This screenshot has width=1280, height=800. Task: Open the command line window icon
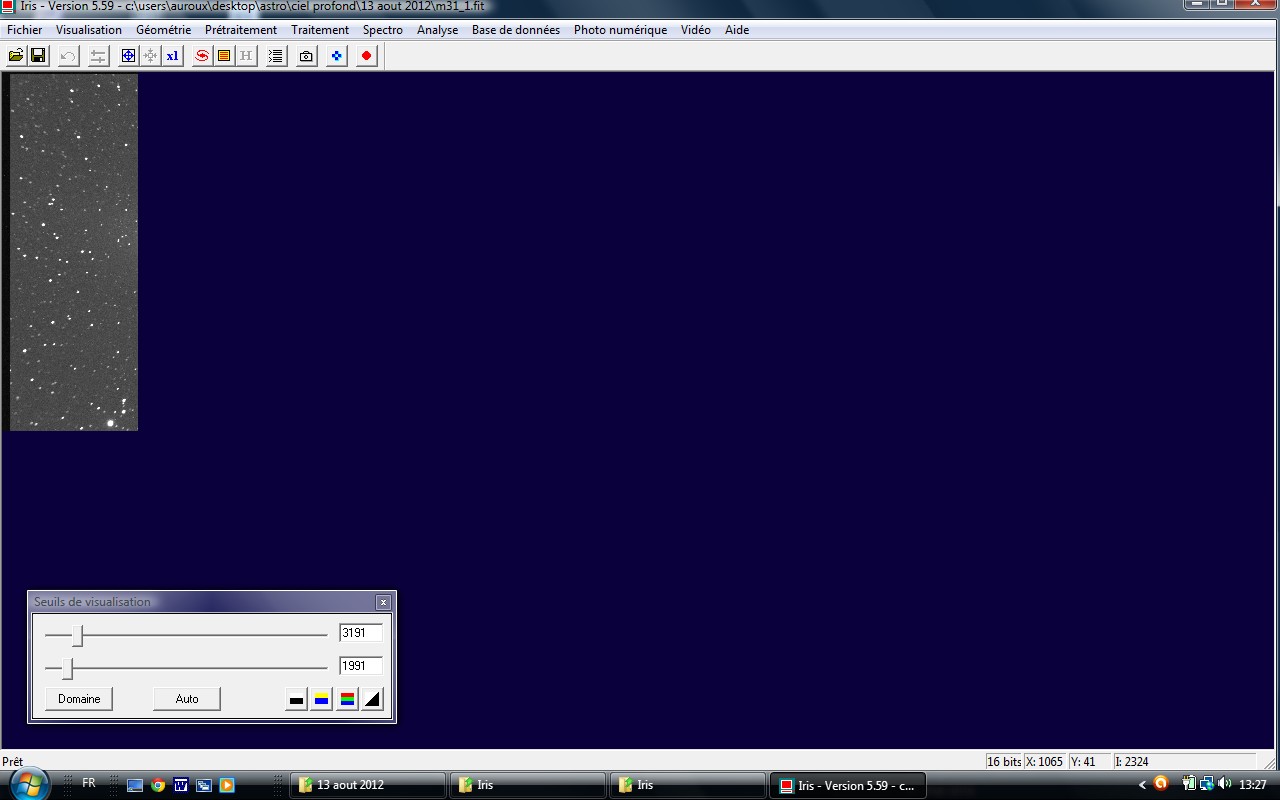[276, 56]
